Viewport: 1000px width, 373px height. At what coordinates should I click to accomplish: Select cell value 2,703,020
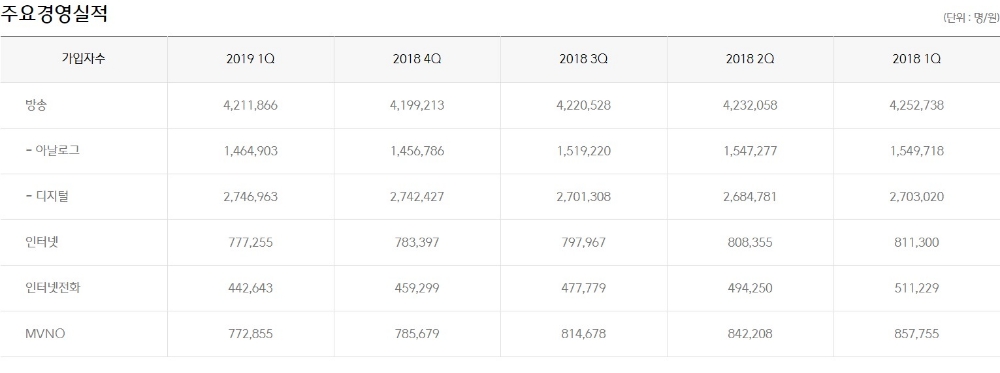[916, 196]
